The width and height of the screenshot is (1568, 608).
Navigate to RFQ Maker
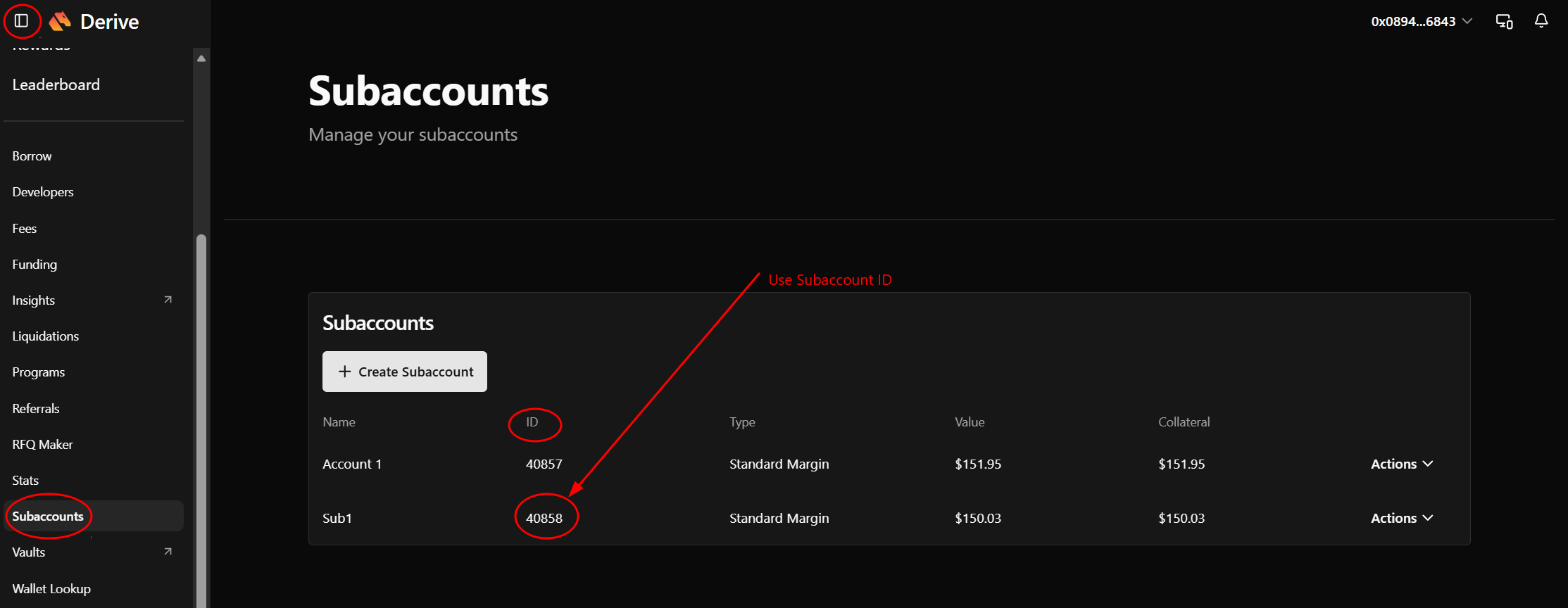42,444
